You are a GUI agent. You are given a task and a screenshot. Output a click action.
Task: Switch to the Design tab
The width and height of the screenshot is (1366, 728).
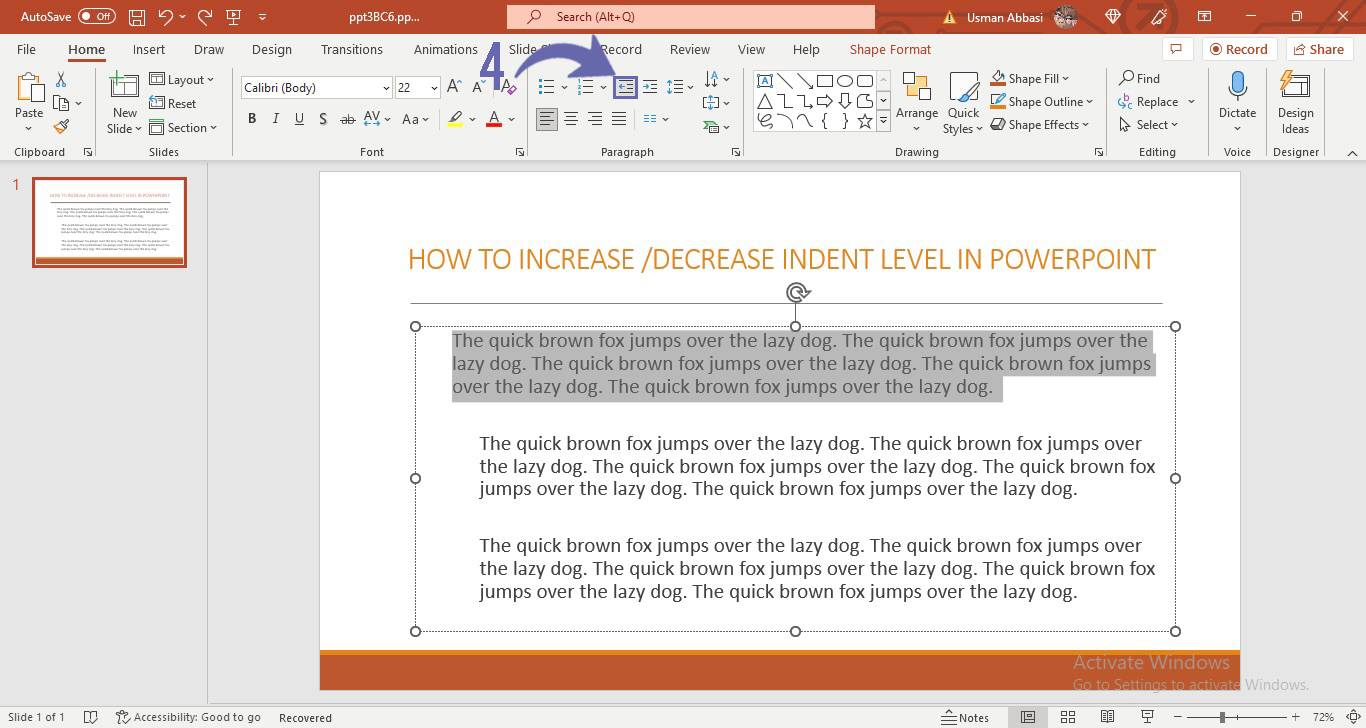[272, 49]
